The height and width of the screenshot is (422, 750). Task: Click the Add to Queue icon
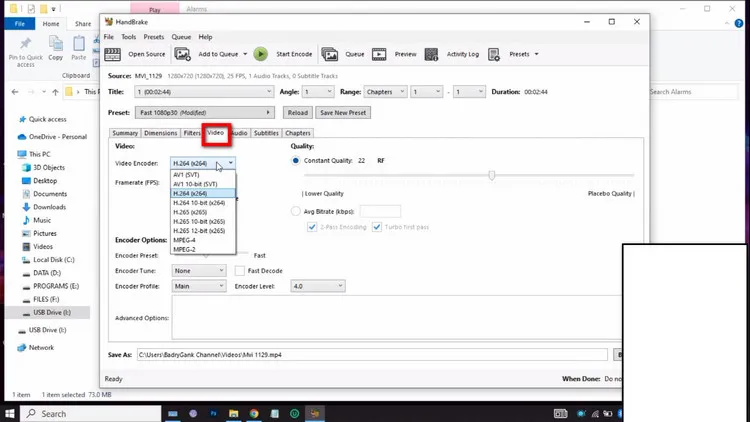(x=182, y=55)
